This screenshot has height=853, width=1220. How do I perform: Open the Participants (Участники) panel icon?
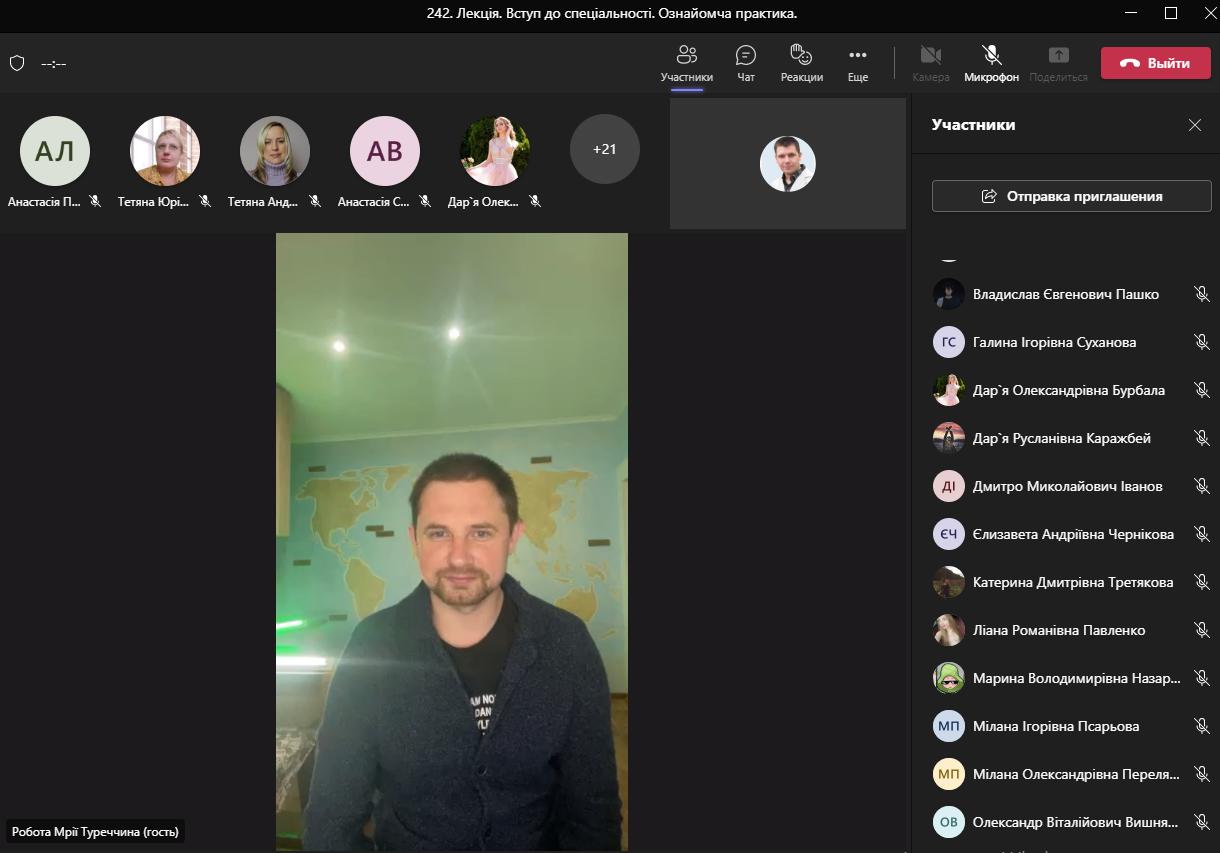click(686, 56)
